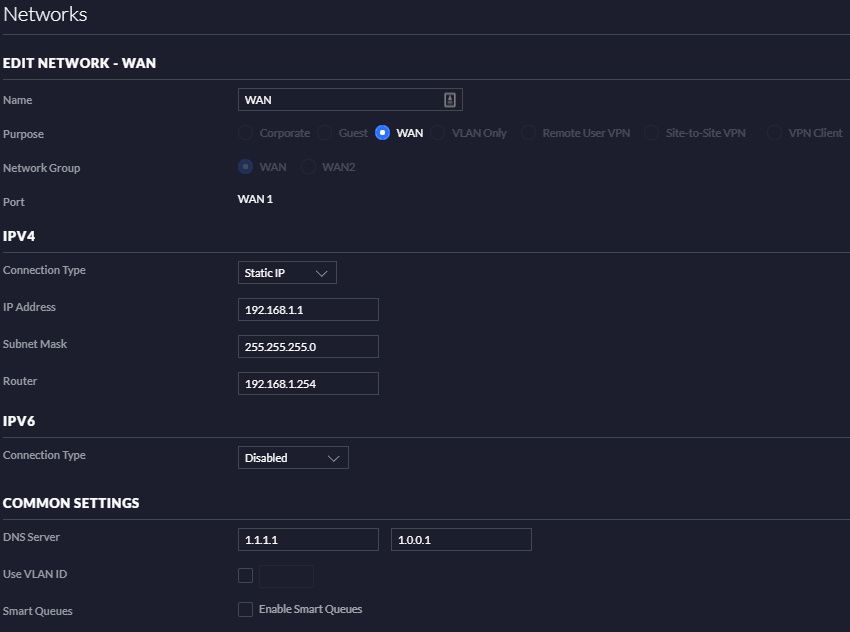Click the IP Address field 192.168.1.1

pos(308,310)
